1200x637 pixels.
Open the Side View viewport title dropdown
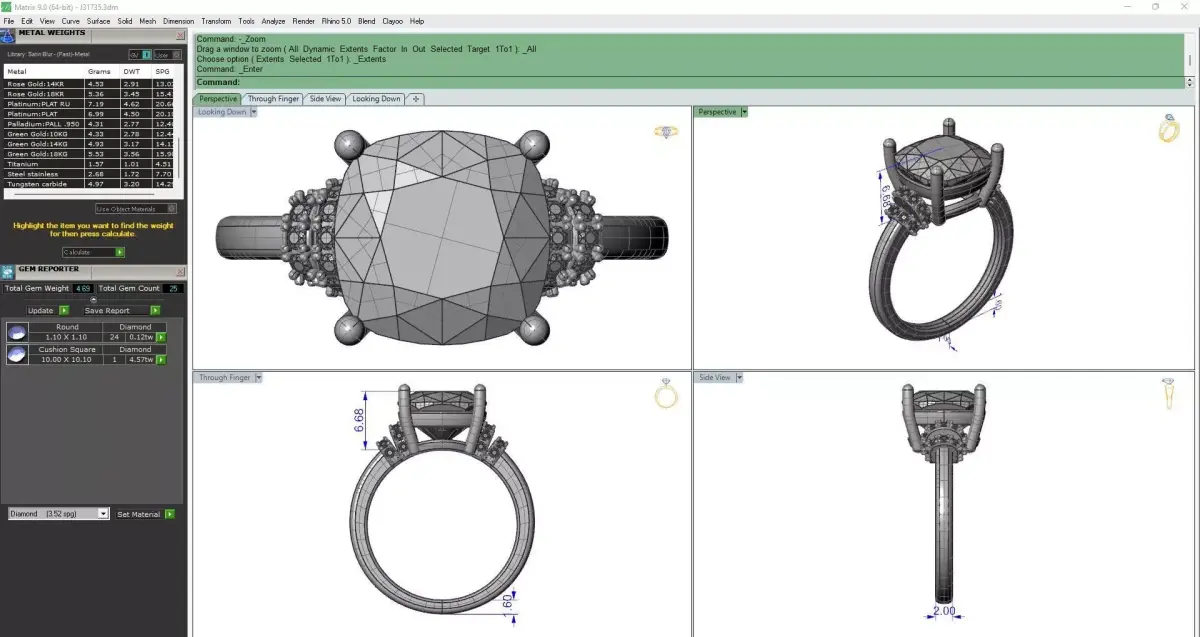click(739, 378)
